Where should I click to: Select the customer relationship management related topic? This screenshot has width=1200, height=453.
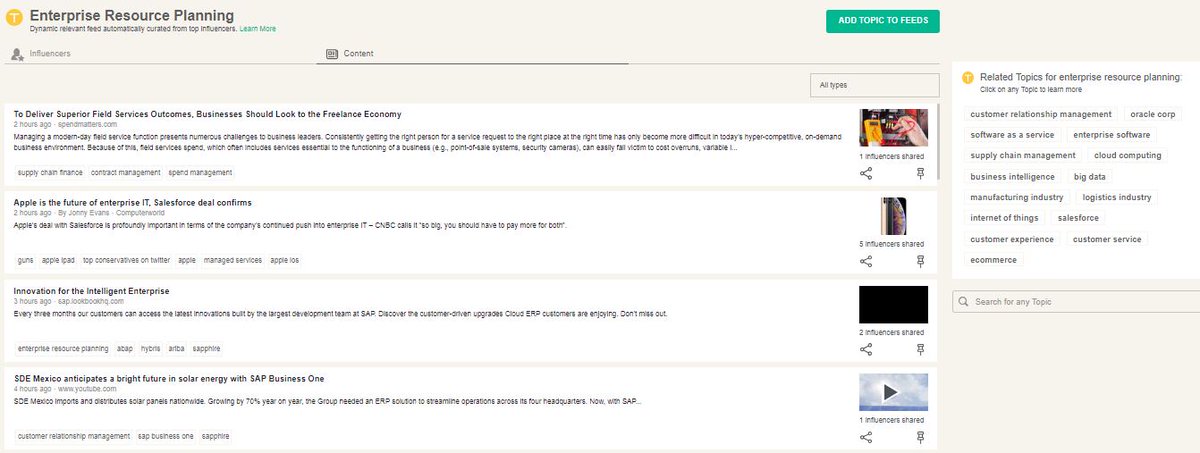tap(1041, 114)
